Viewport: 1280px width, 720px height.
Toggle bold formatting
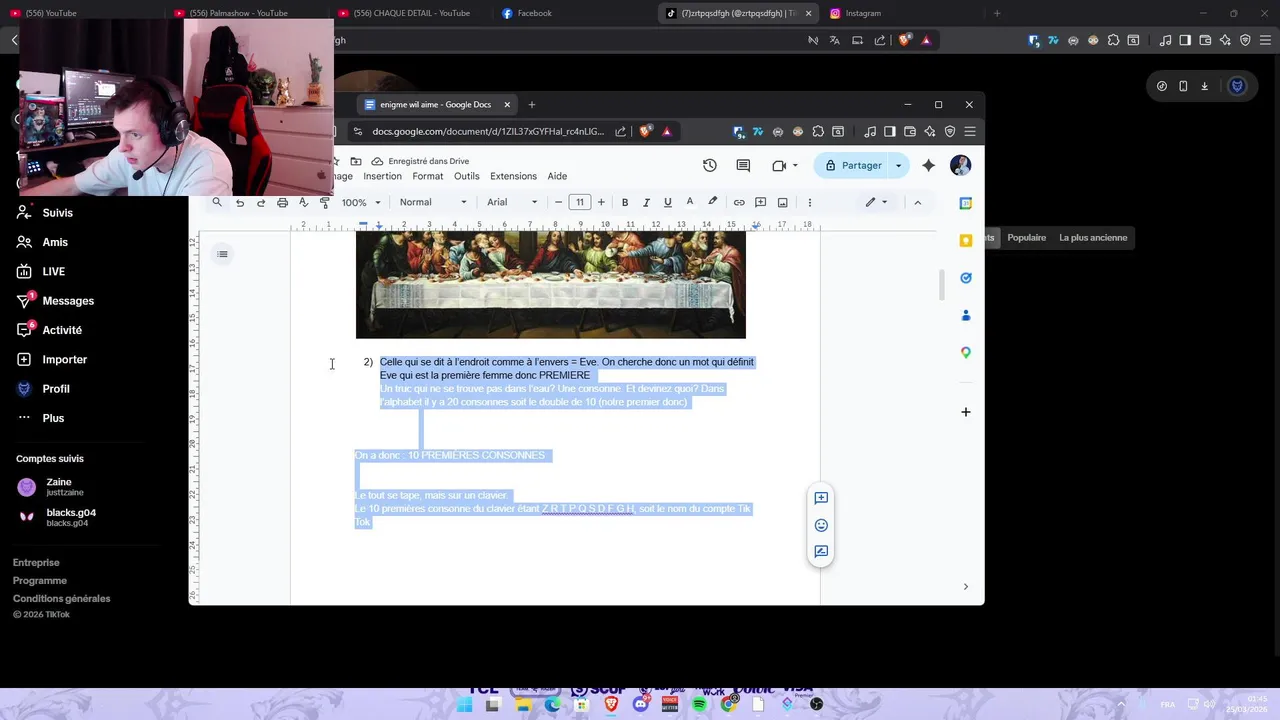625,202
